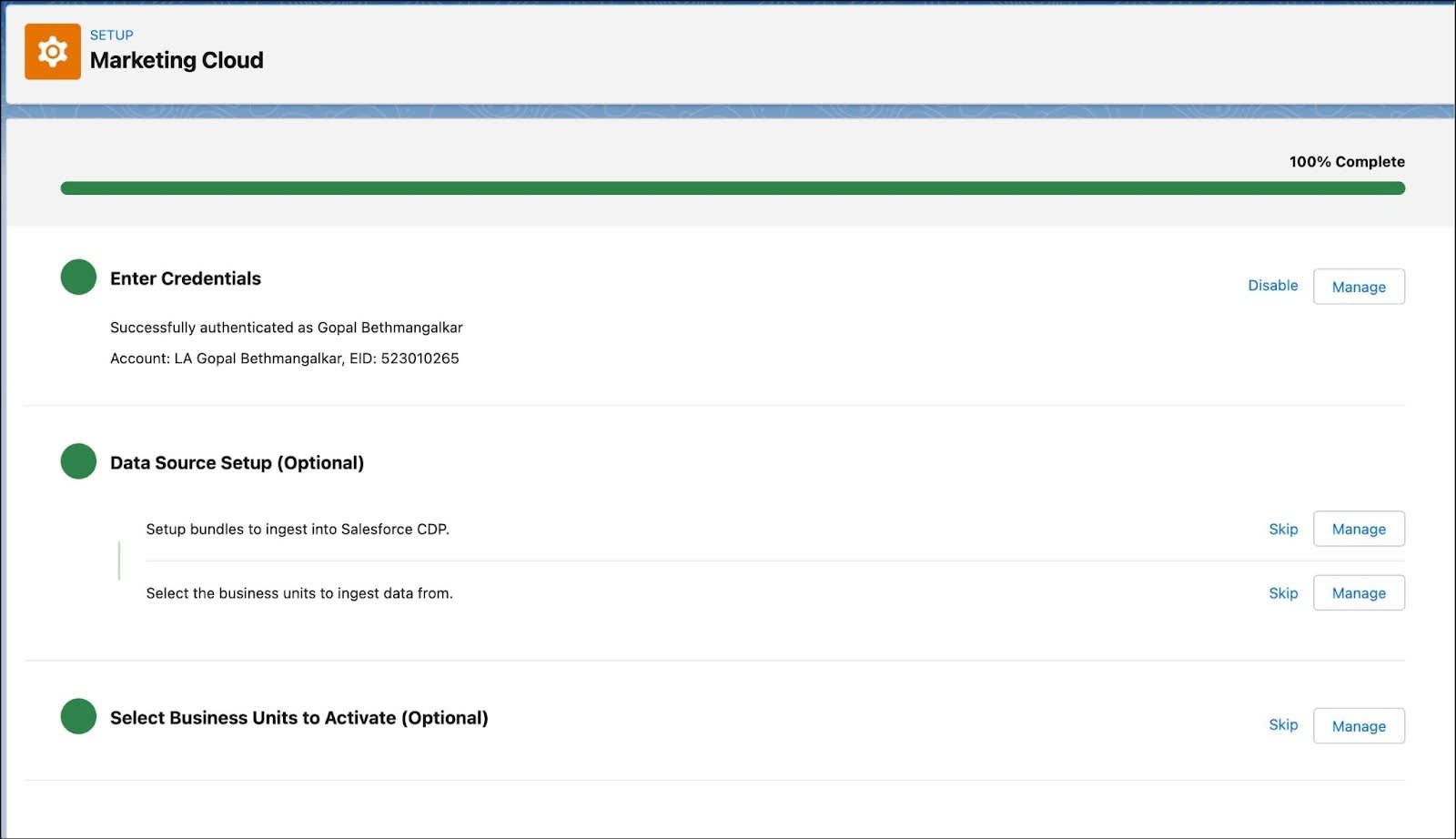Click Manage next to Enter Credentials
1456x839 pixels.
click(1359, 286)
